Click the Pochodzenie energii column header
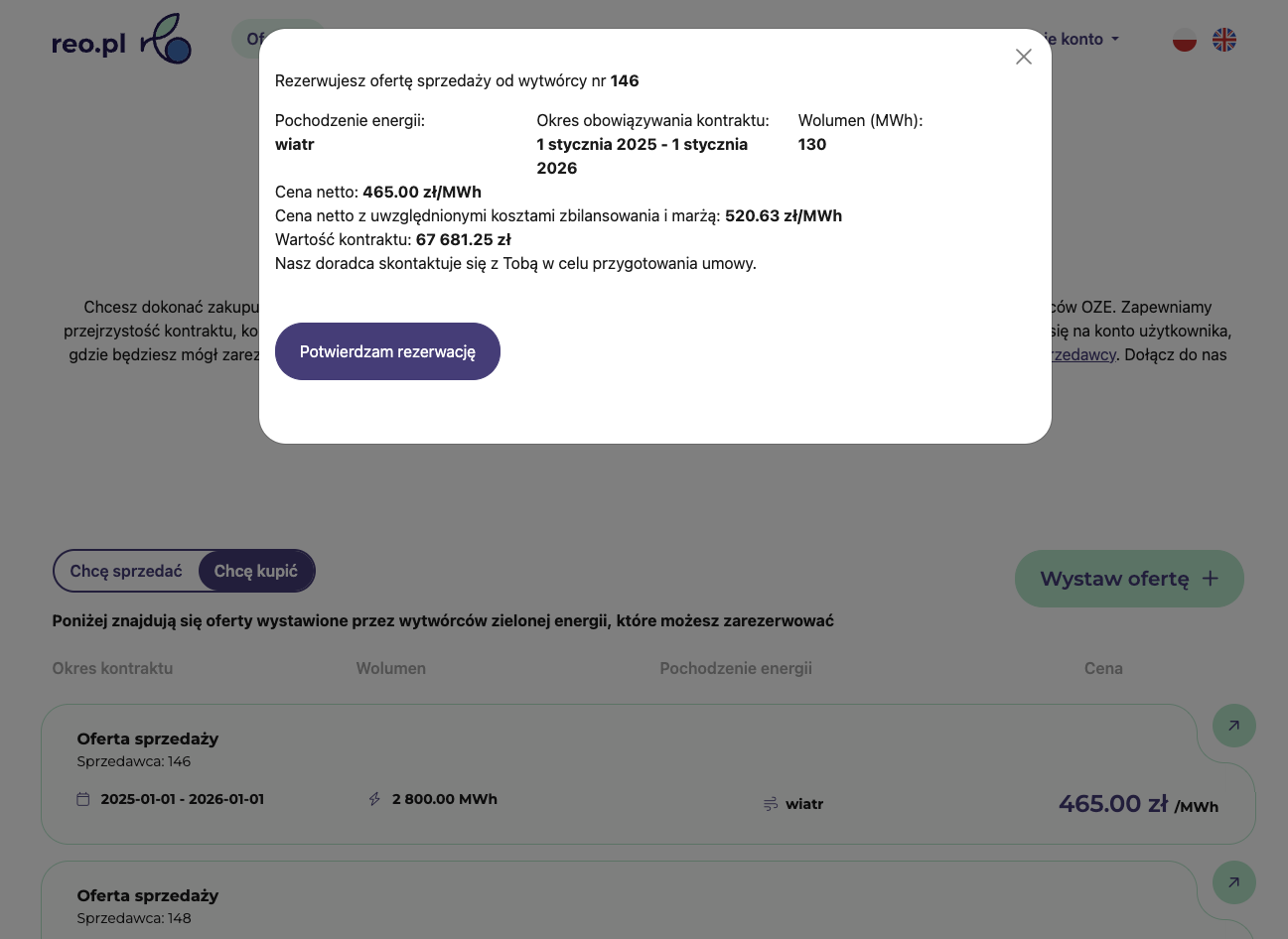The width and height of the screenshot is (1288, 939). pos(736,668)
